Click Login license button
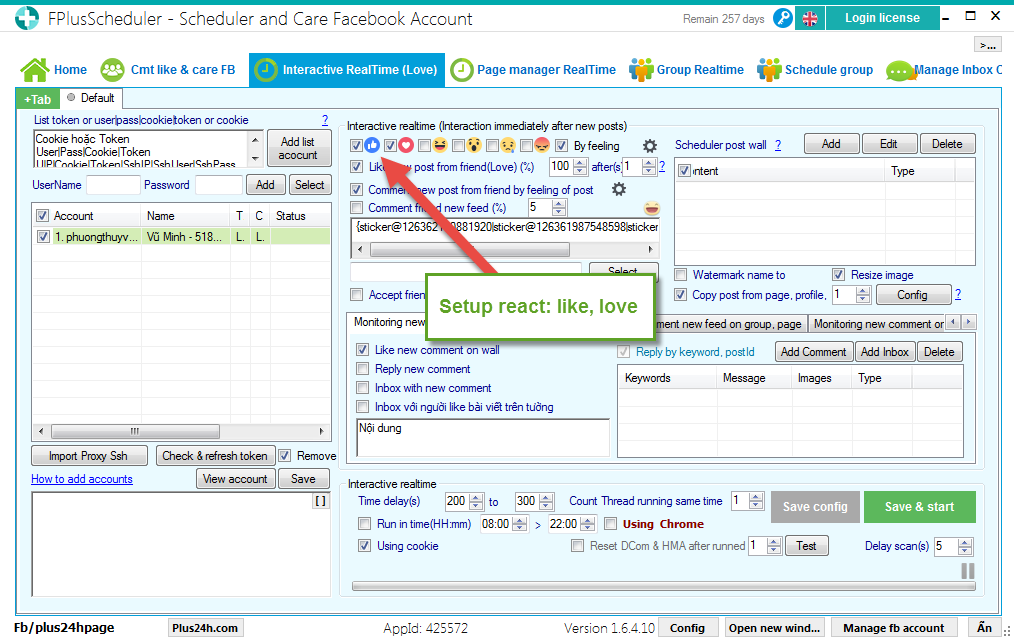 (x=882, y=18)
